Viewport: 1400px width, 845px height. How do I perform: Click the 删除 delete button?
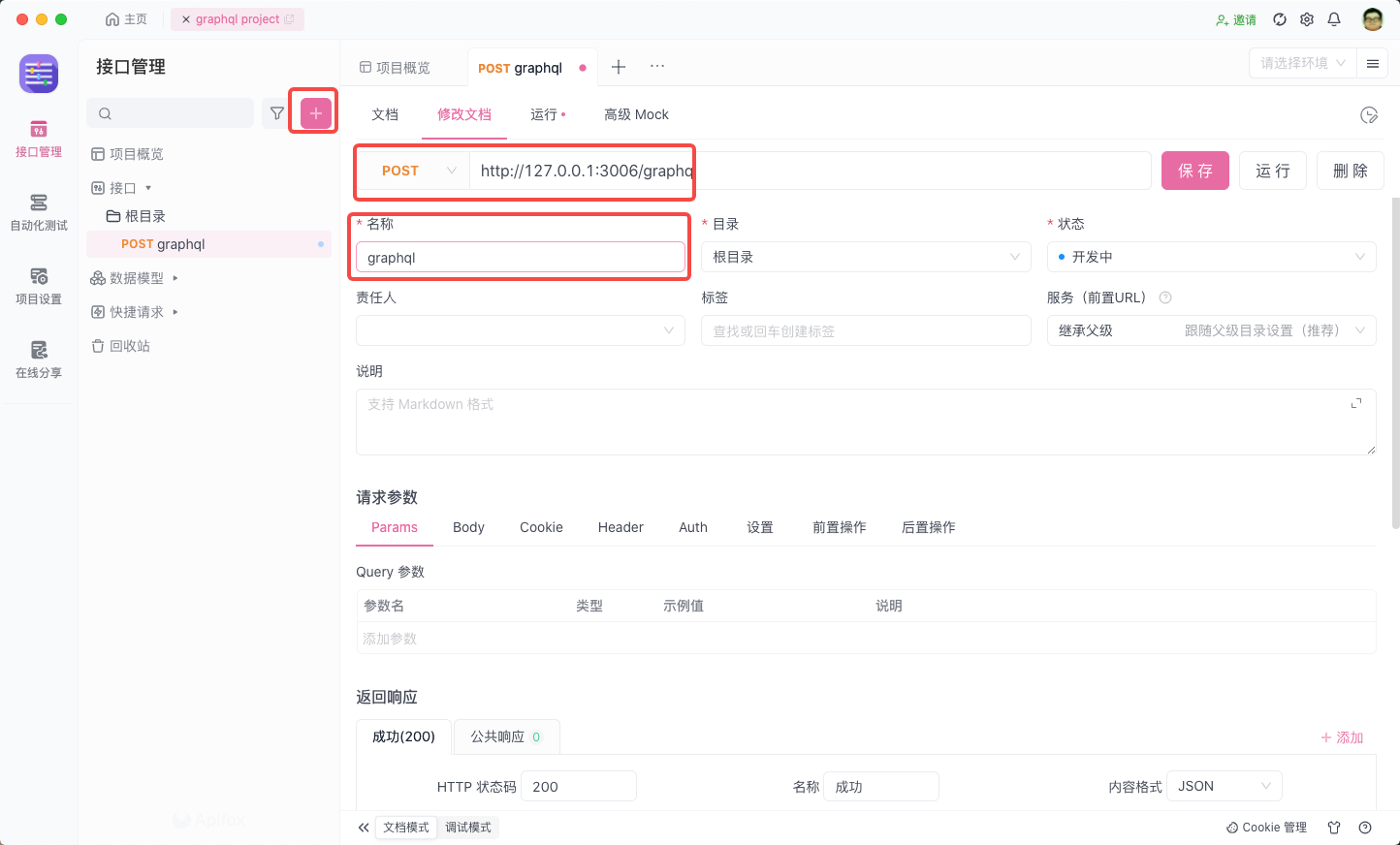[x=1350, y=171]
